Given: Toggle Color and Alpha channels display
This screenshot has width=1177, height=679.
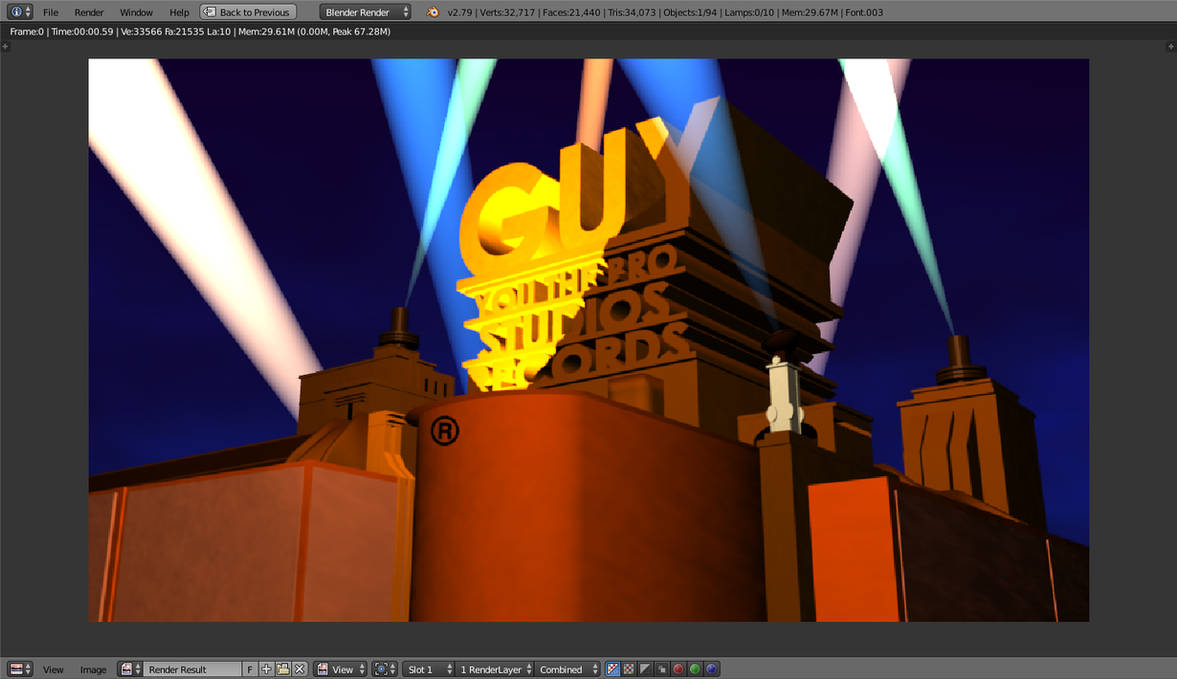Looking at the screenshot, I should click(x=613, y=669).
